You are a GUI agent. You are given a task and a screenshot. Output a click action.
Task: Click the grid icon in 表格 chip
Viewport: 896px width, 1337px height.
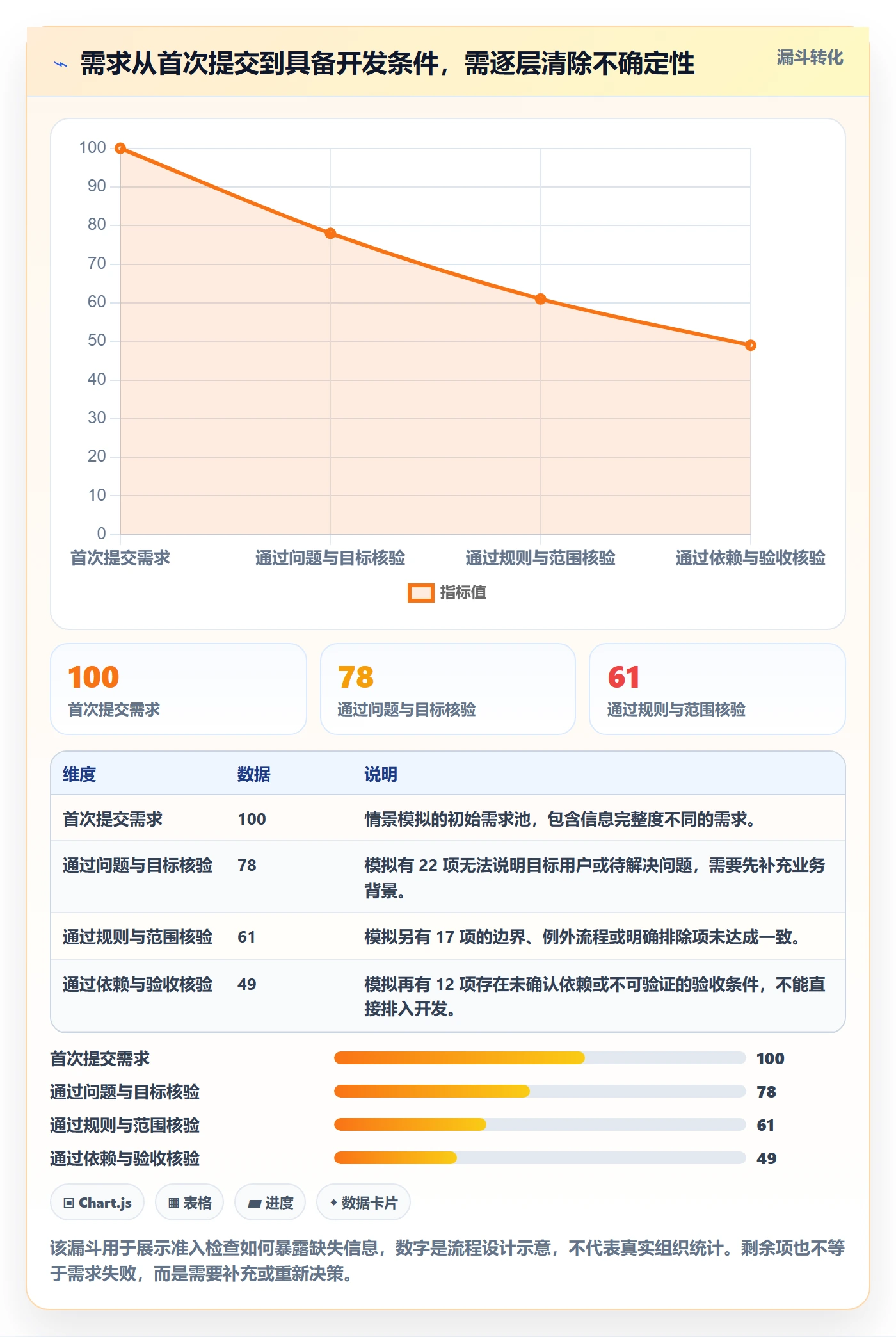point(173,1203)
